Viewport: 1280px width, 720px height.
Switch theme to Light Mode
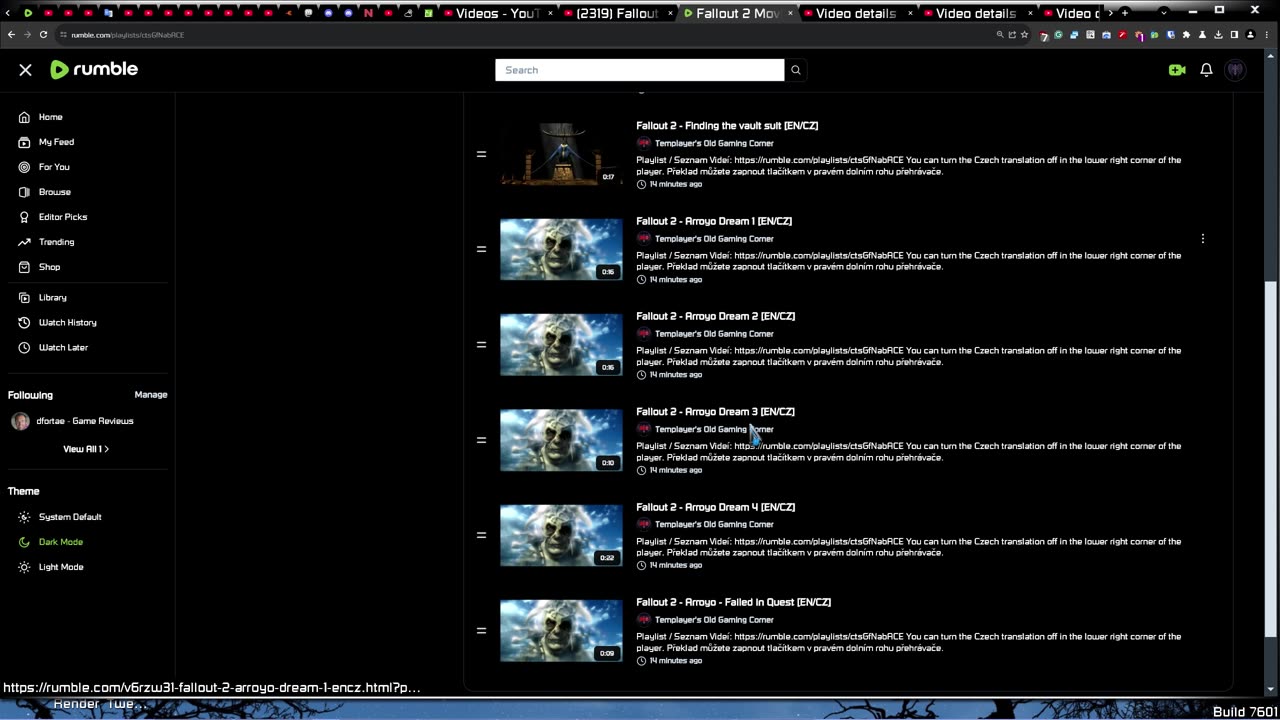(51, 567)
